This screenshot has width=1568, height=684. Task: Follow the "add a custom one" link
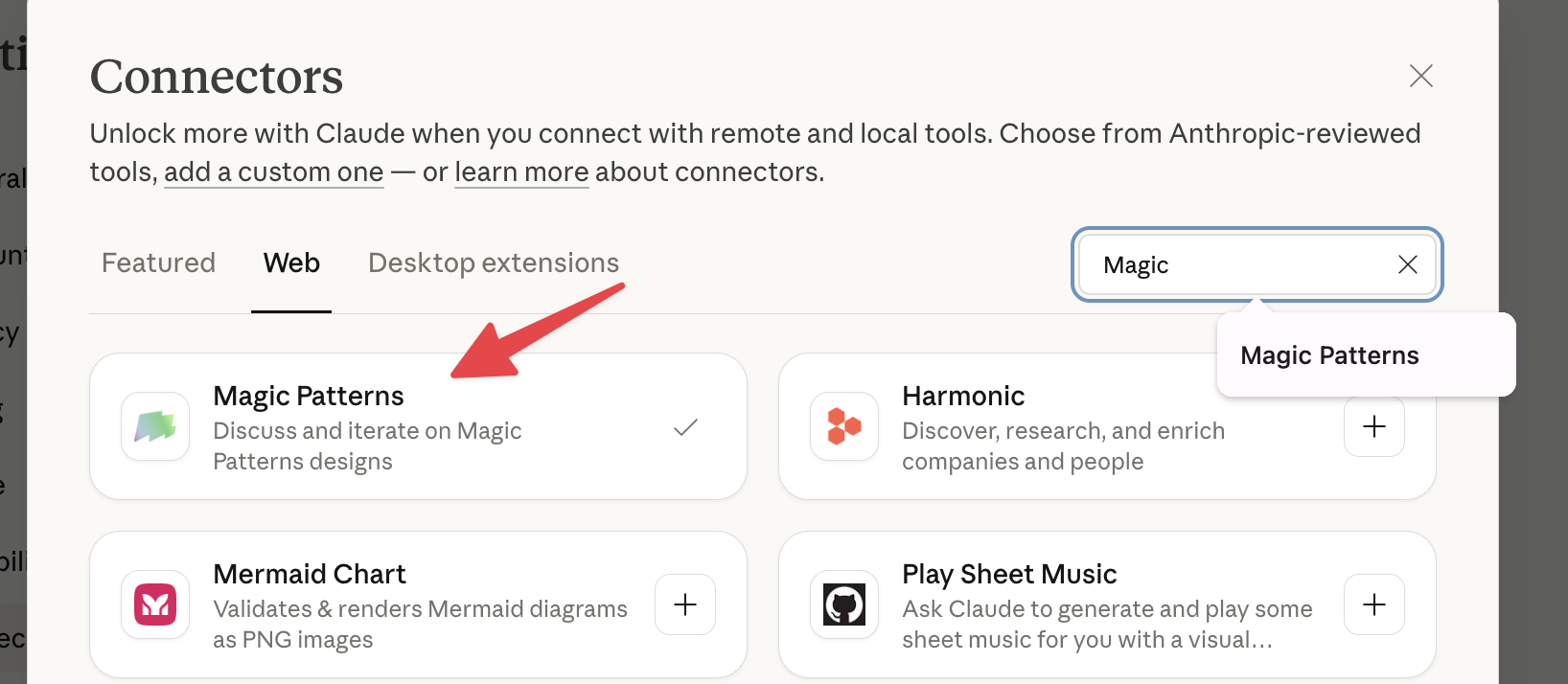[x=273, y=172]
